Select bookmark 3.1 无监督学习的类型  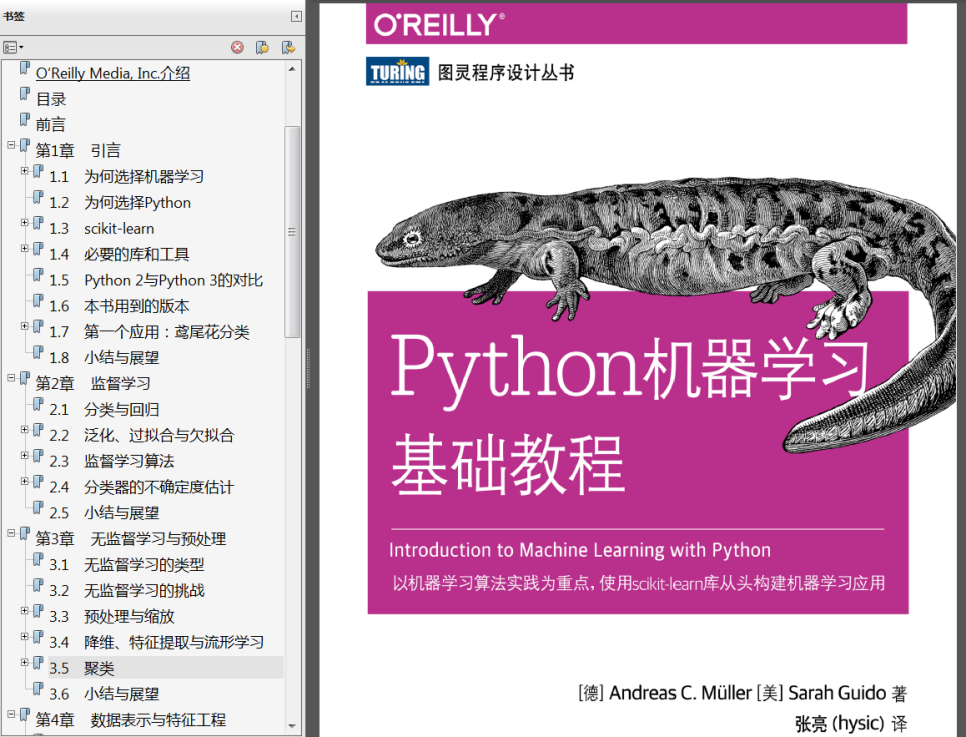tap(126, 565)
